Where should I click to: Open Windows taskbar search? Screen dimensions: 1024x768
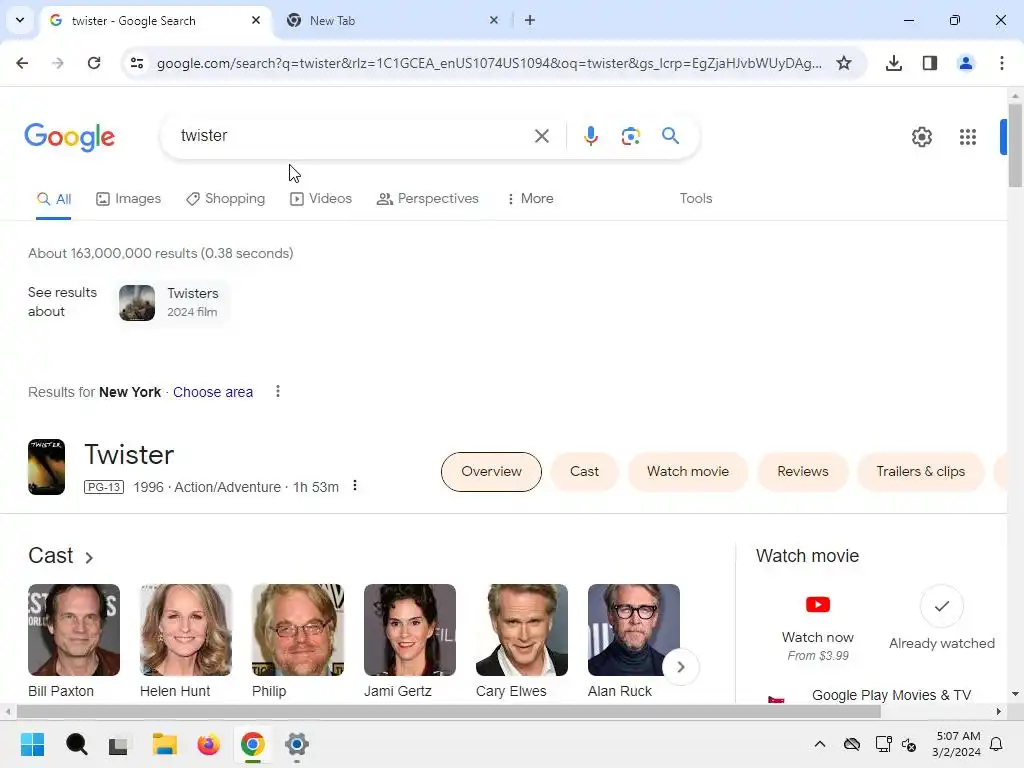tap(76, 744)
